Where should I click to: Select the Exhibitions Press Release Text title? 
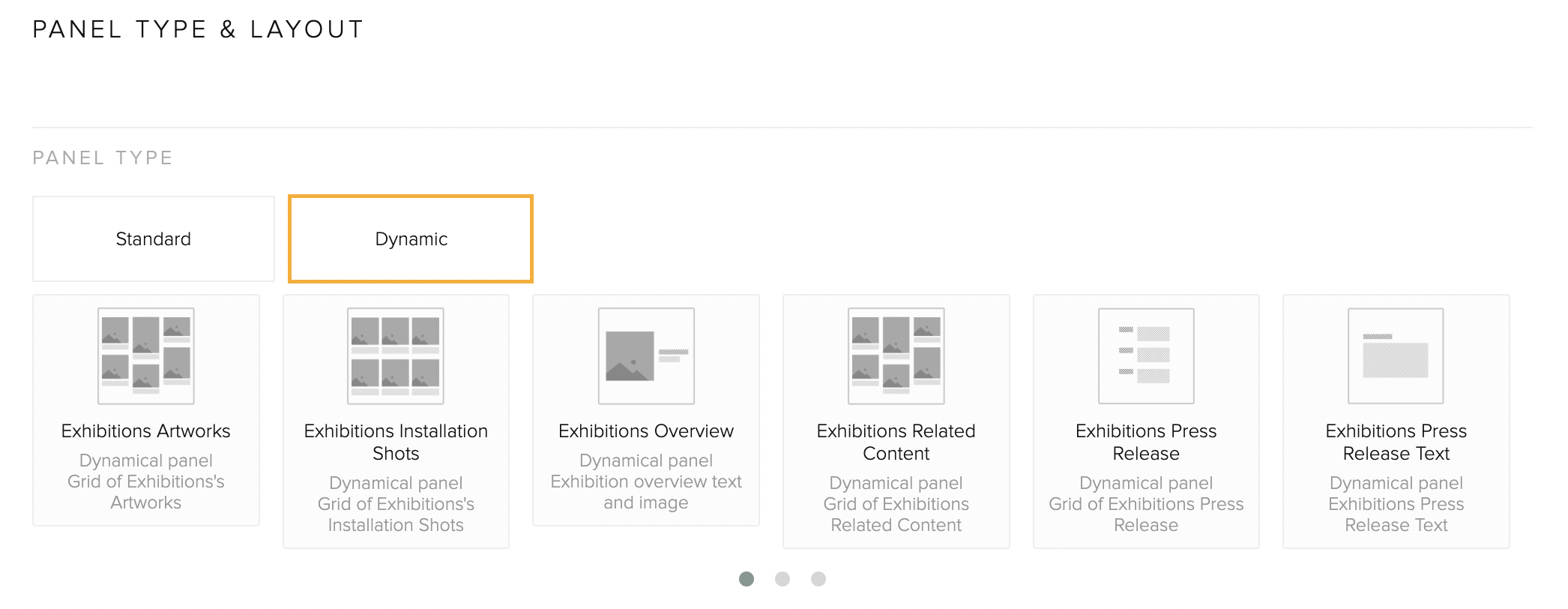(1396, 442)
